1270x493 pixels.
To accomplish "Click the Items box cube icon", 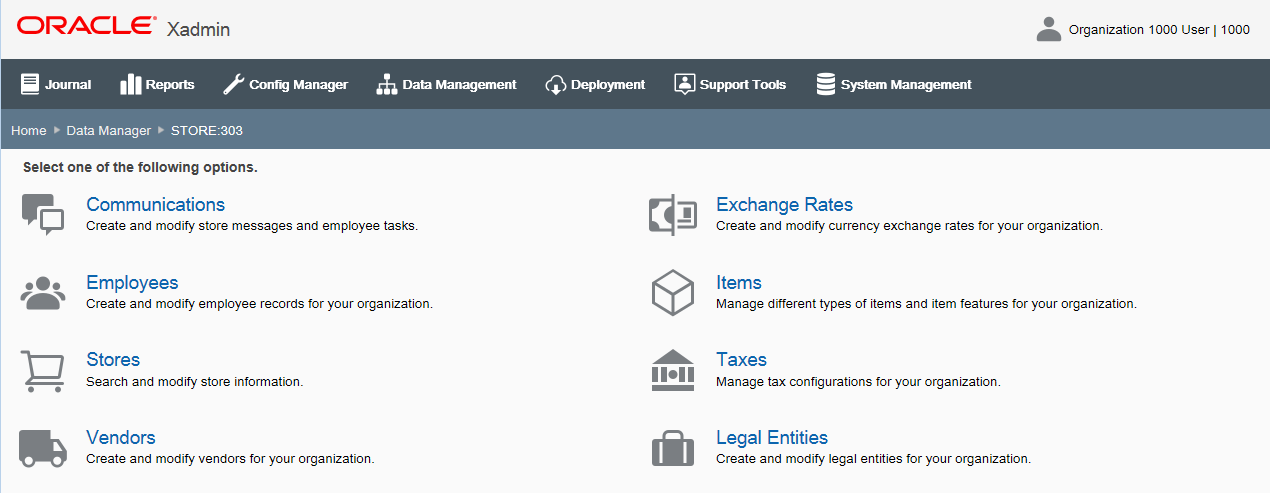I will (x=673, y=293).
